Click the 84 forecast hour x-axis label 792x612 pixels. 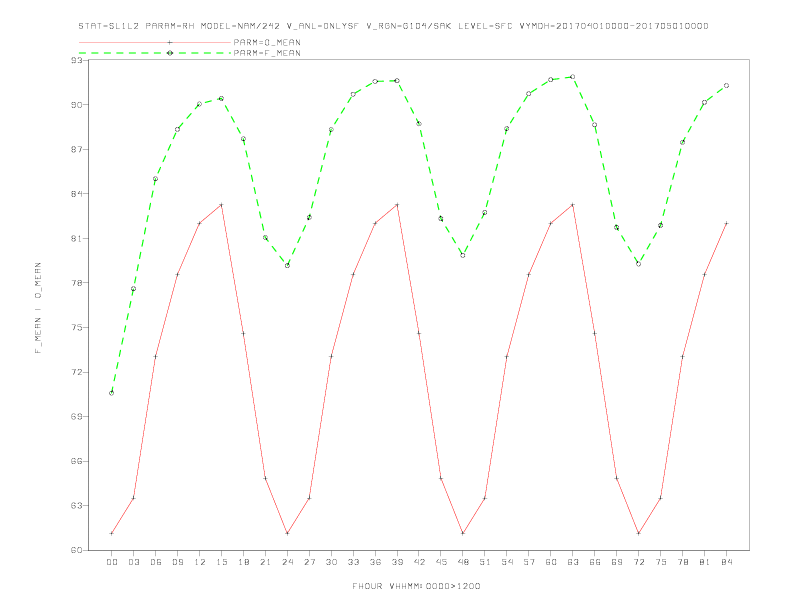(x=726, y=562)
